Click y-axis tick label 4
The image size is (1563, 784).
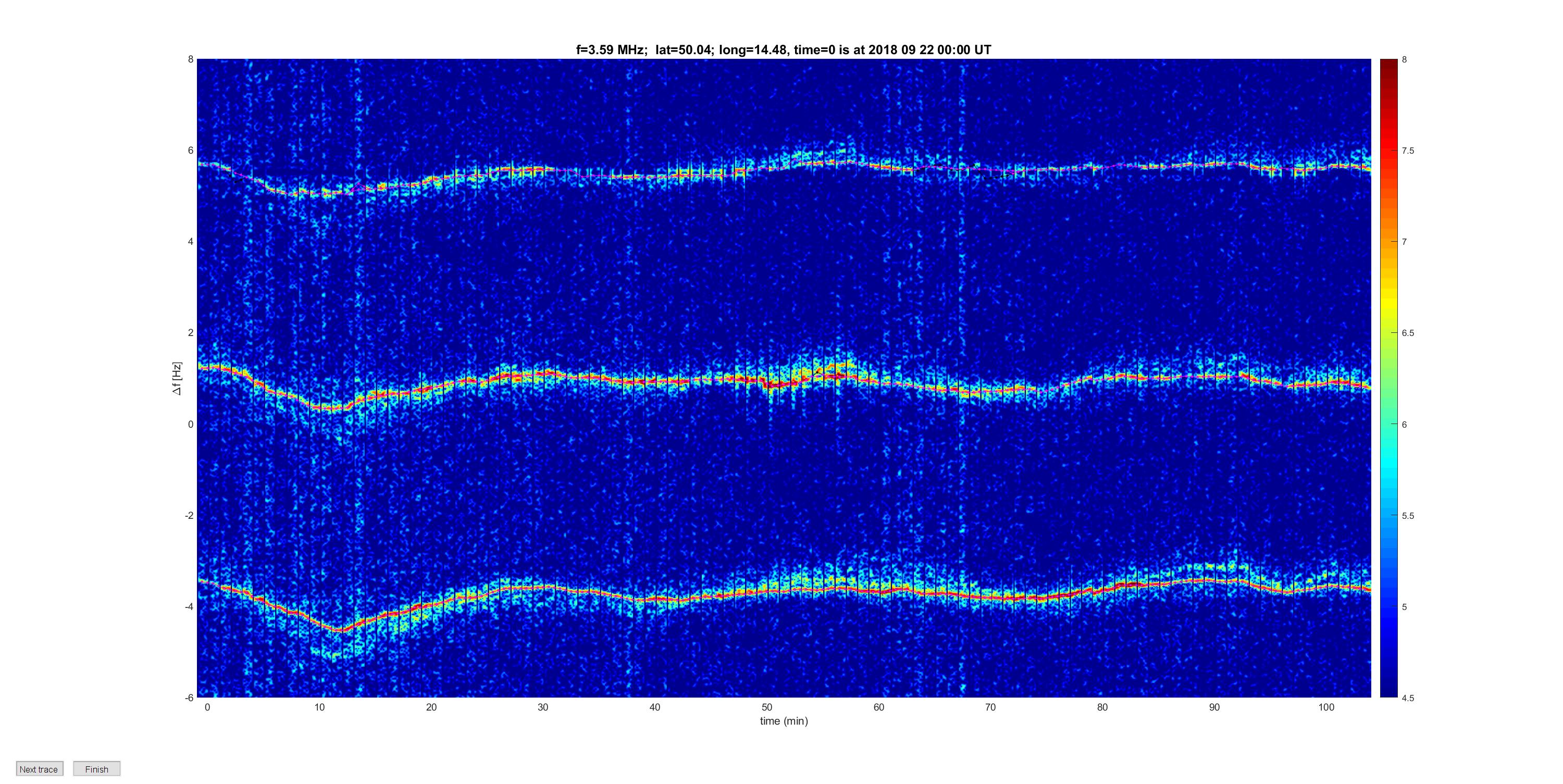pyautogui.click(x=191, y=242)
